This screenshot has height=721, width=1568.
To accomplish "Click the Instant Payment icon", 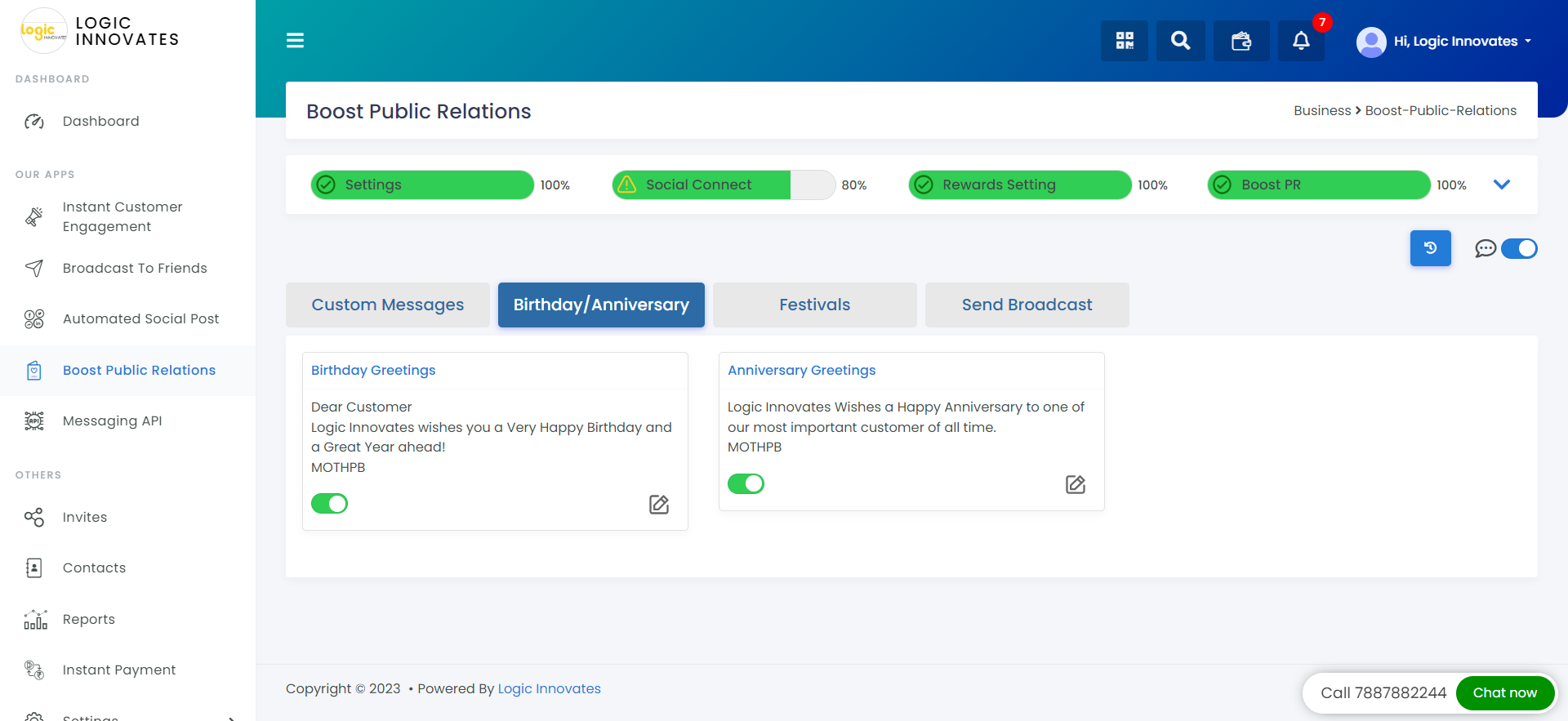I will click(x=34, y=670).
